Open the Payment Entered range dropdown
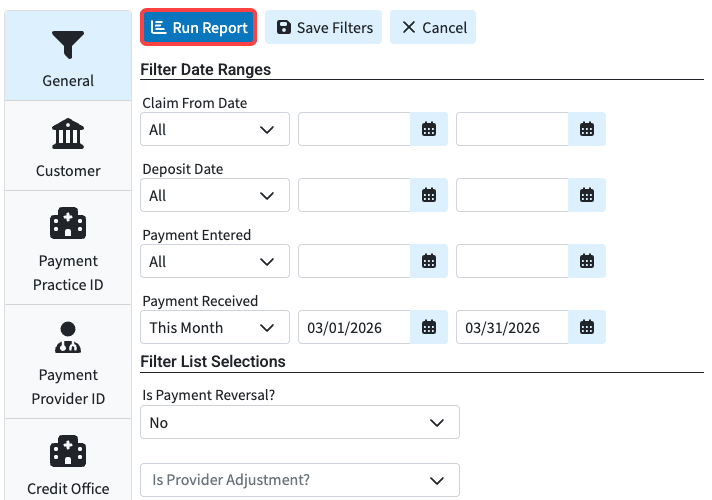Screen dimensions: 712x500 [x=215, y=261]
